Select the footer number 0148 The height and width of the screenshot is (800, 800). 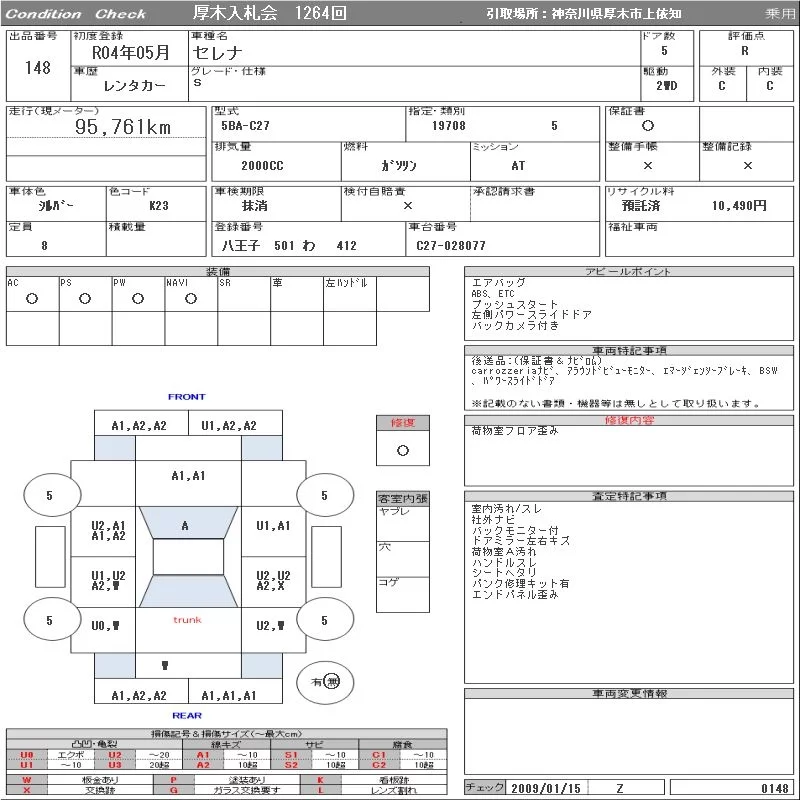[775, 788]
